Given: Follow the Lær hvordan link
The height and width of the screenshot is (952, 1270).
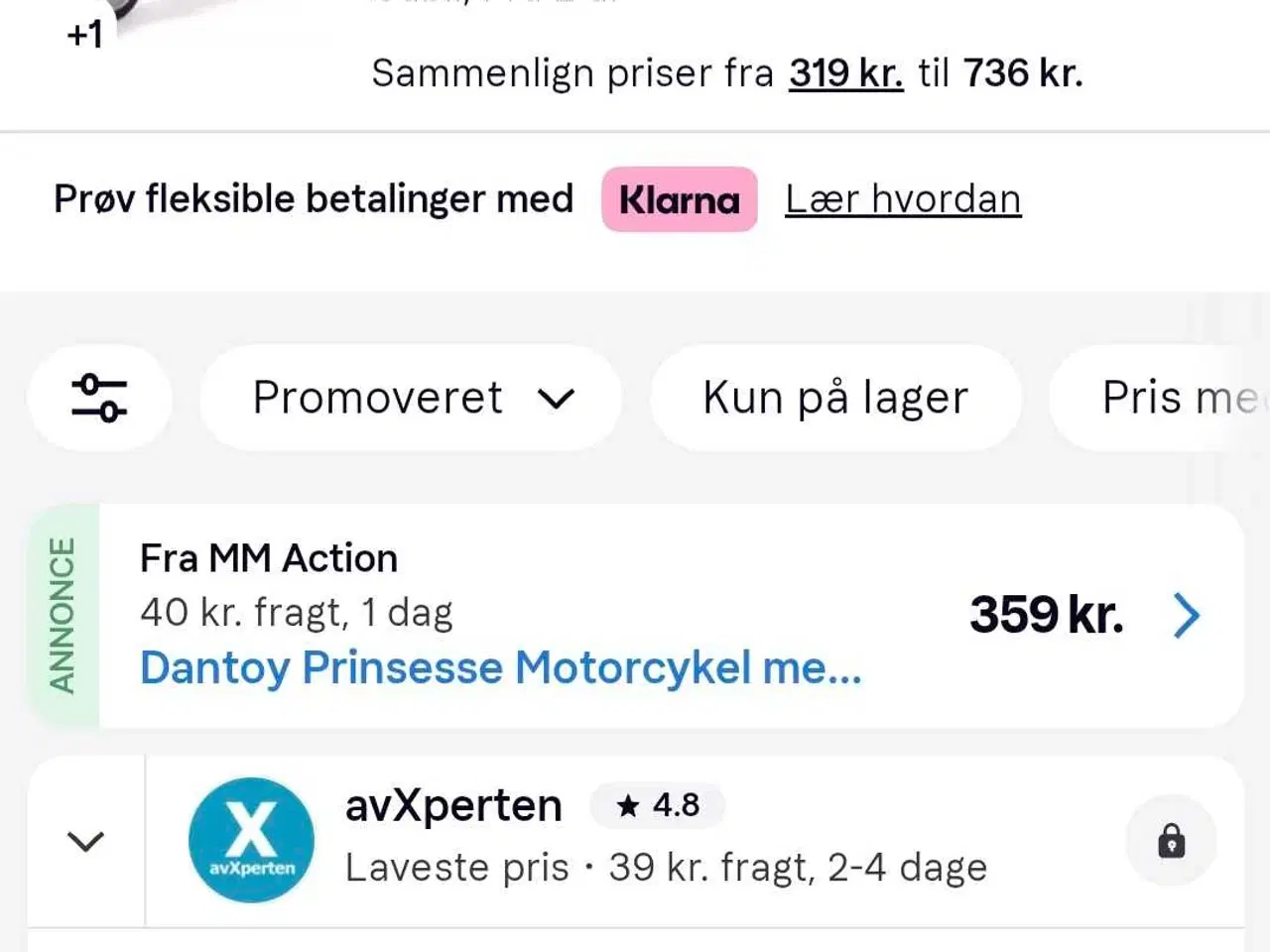Looking at the screenshot, I should (903, 199).
